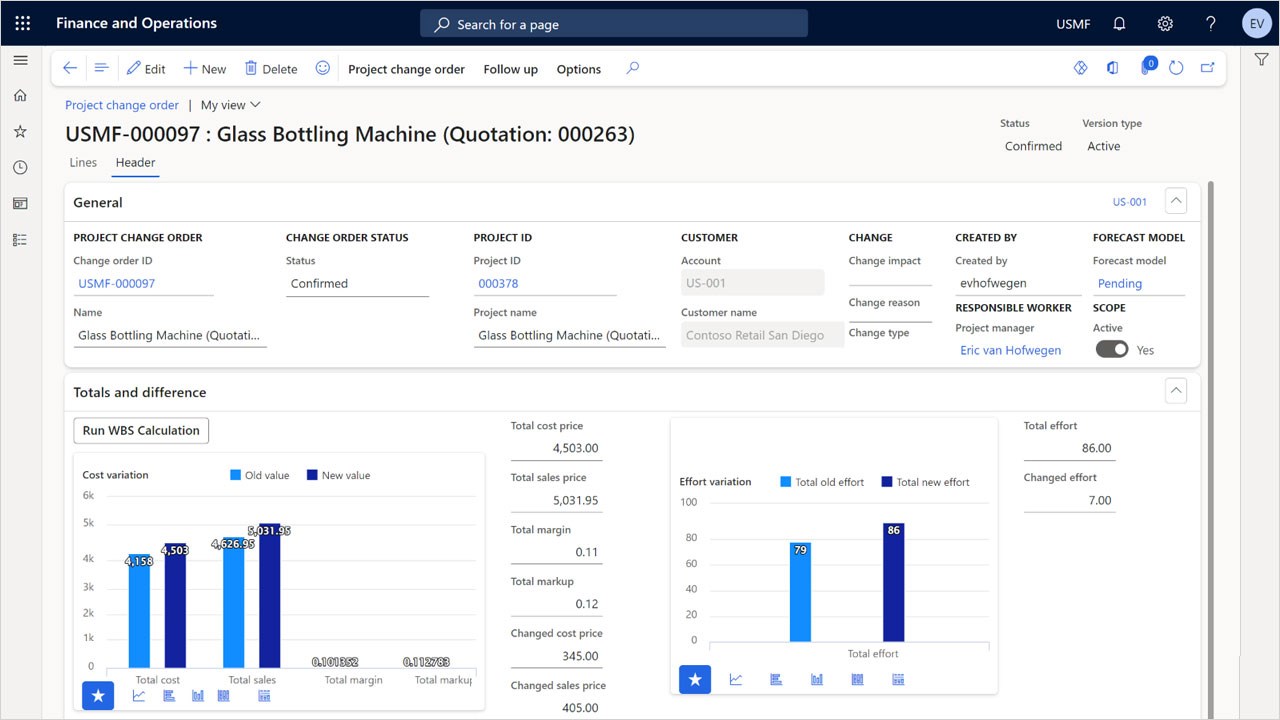Click the filter funnel icon

click(1261, 60)
